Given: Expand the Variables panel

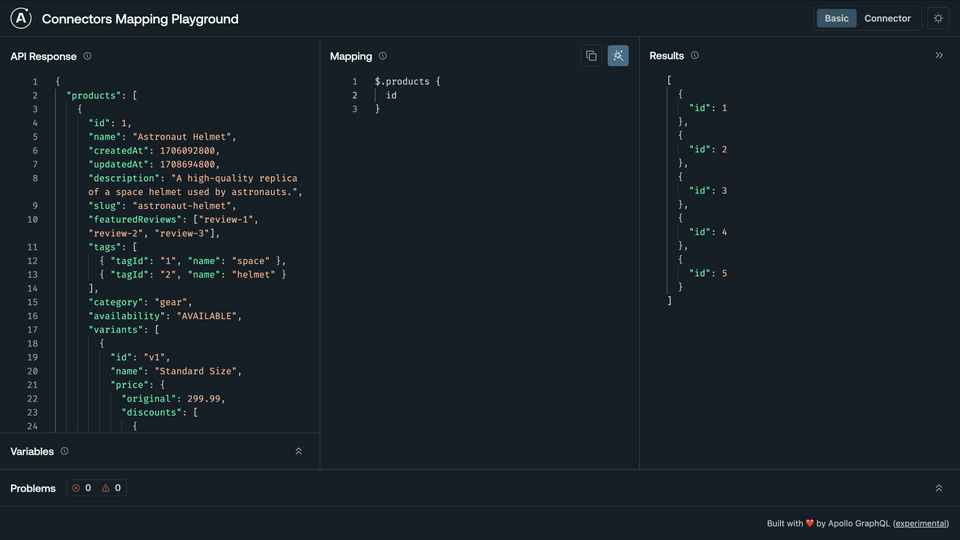Looking at the screenshot, I should tap(299, 451).
